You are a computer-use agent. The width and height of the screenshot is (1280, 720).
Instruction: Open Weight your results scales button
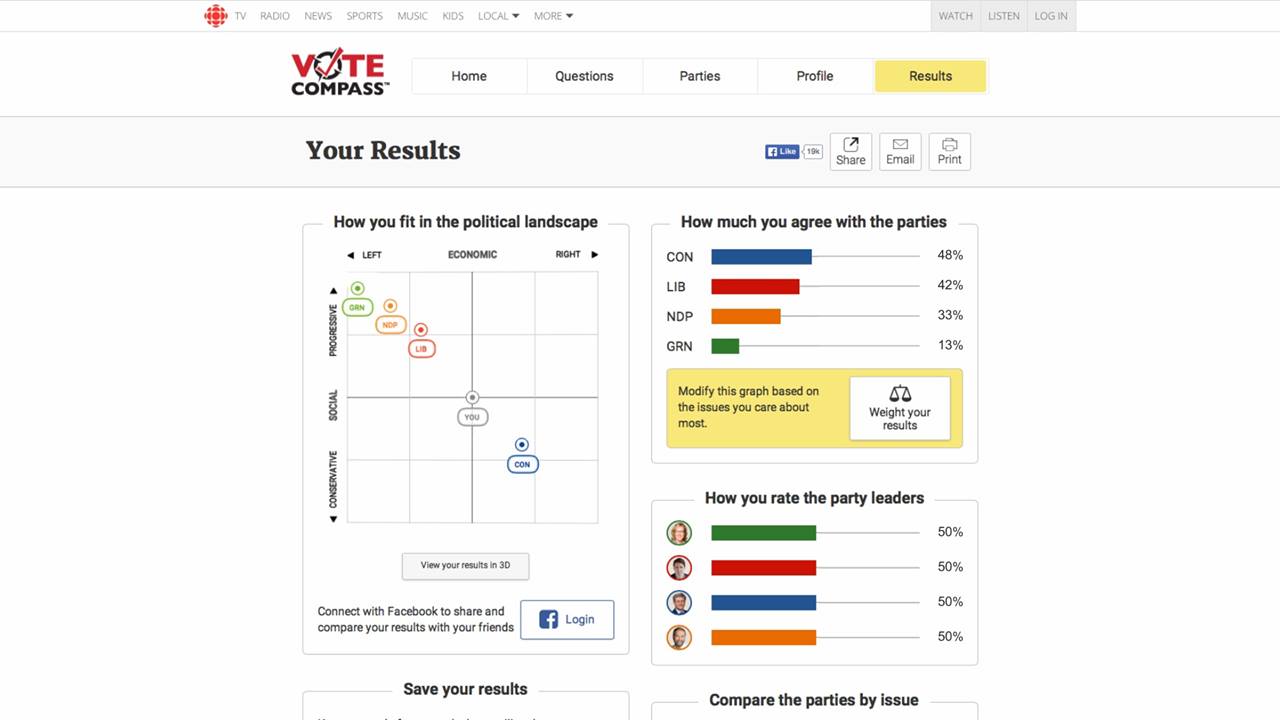pos(900,408)
